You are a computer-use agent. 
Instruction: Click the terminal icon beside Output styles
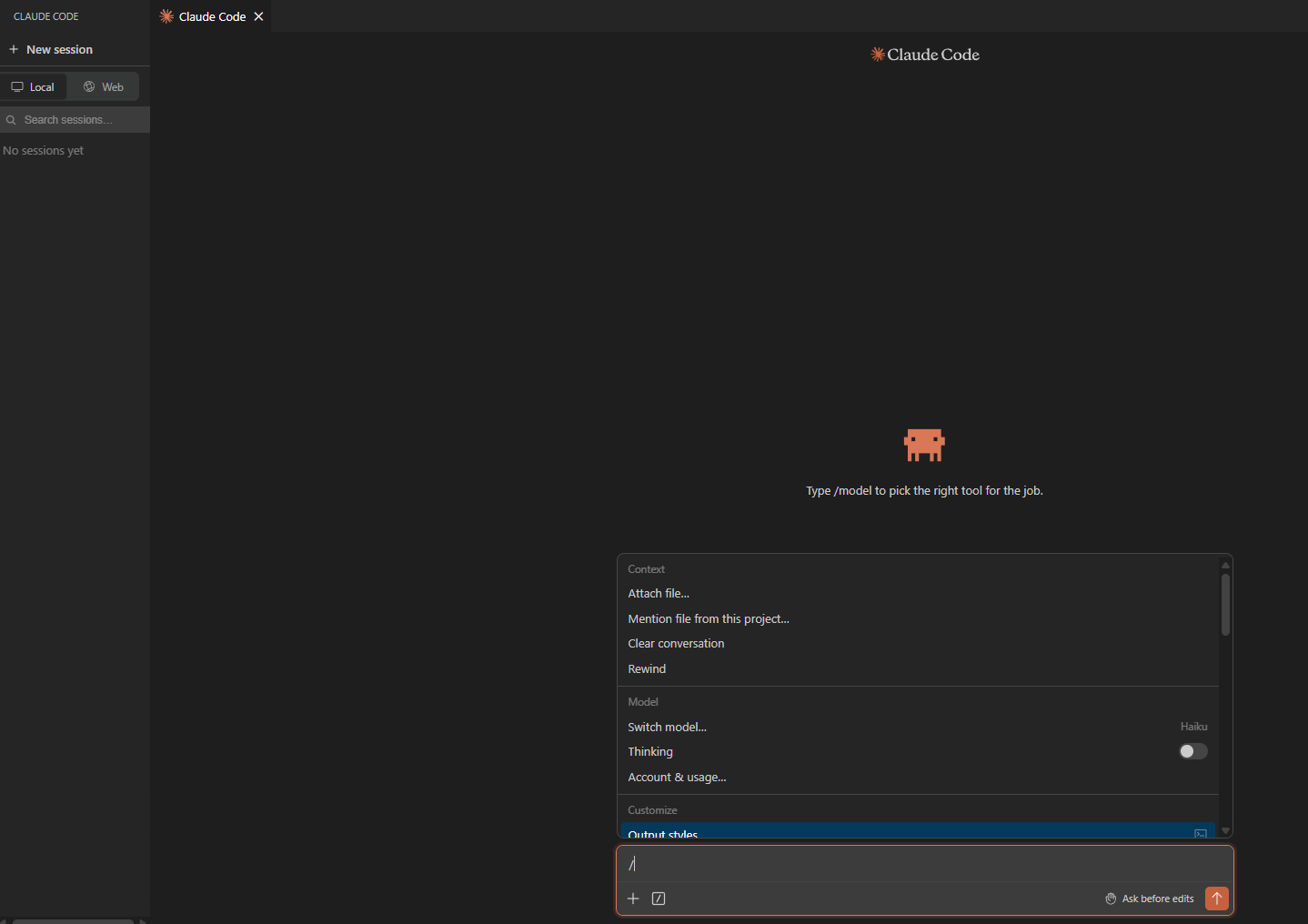pos(1200,833)
